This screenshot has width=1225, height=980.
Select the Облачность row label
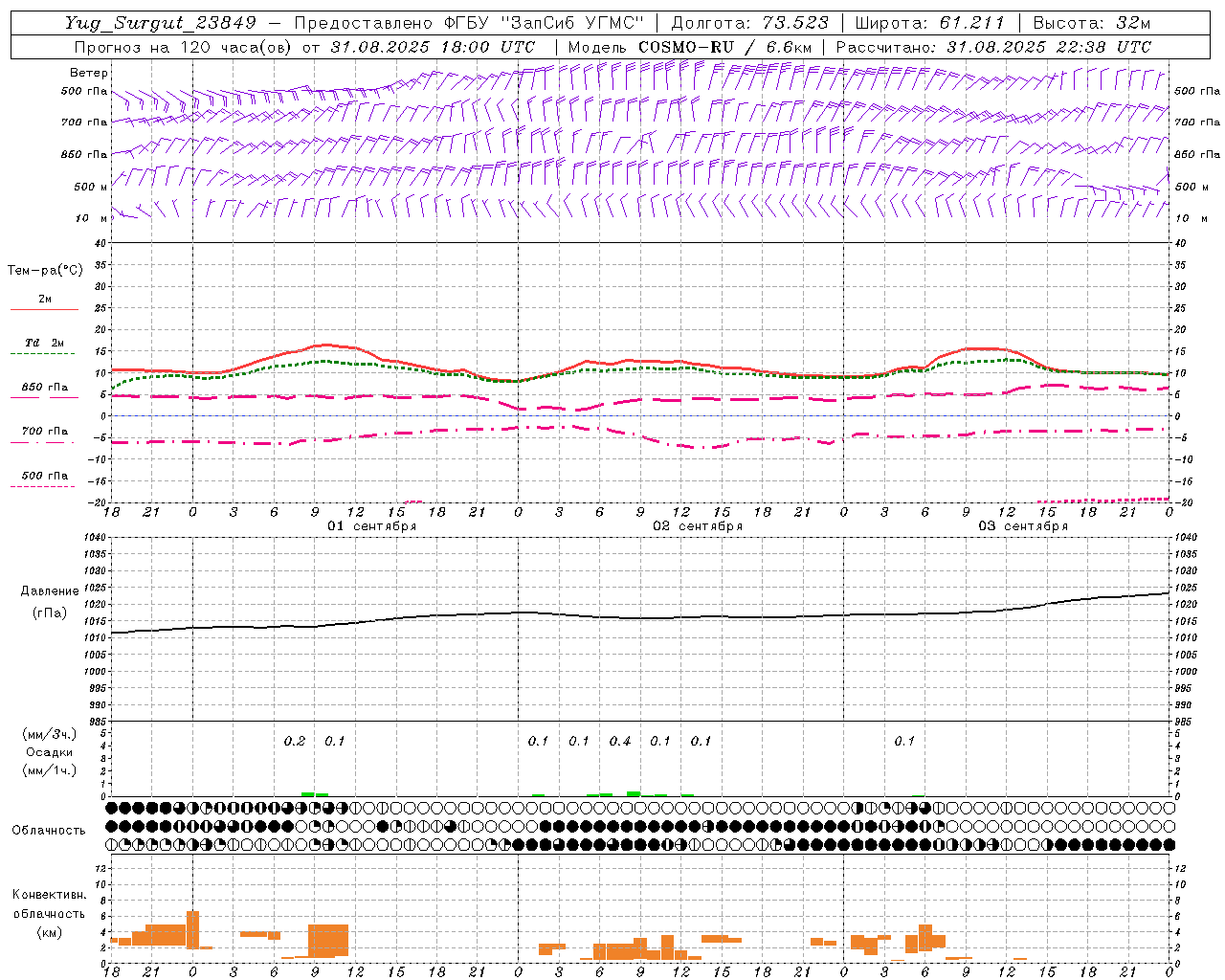[49, 831]
